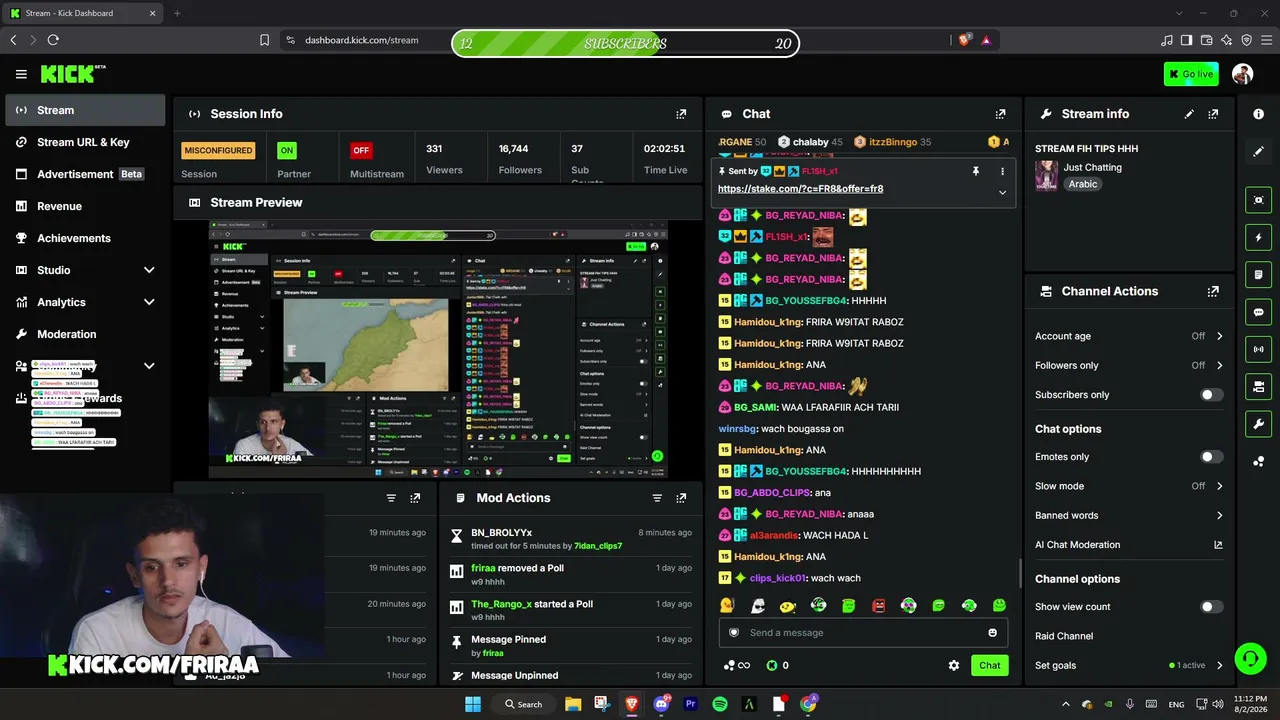Pop out the Stream info panel

pos(1213,114)
